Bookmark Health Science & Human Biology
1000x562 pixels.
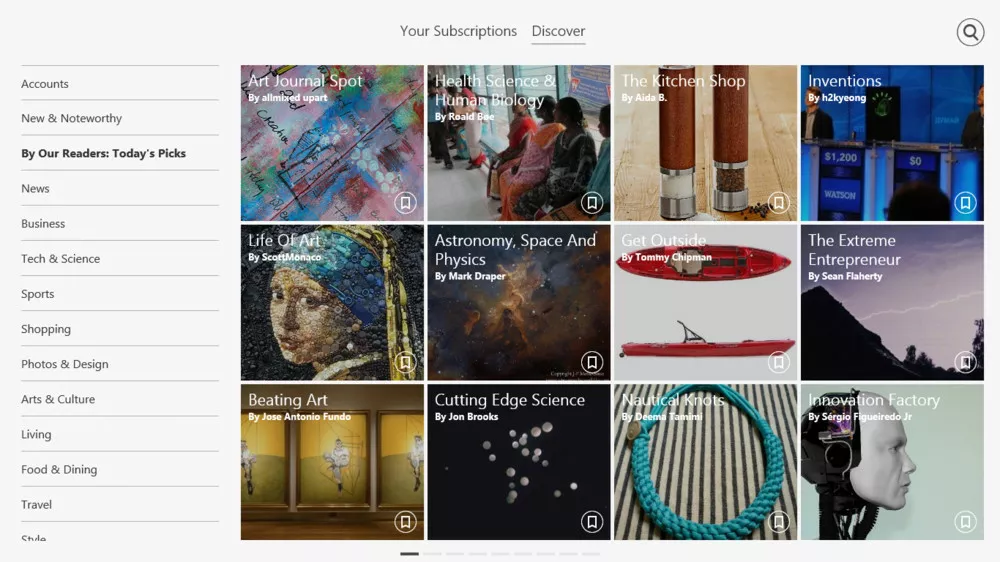point(592,203)
